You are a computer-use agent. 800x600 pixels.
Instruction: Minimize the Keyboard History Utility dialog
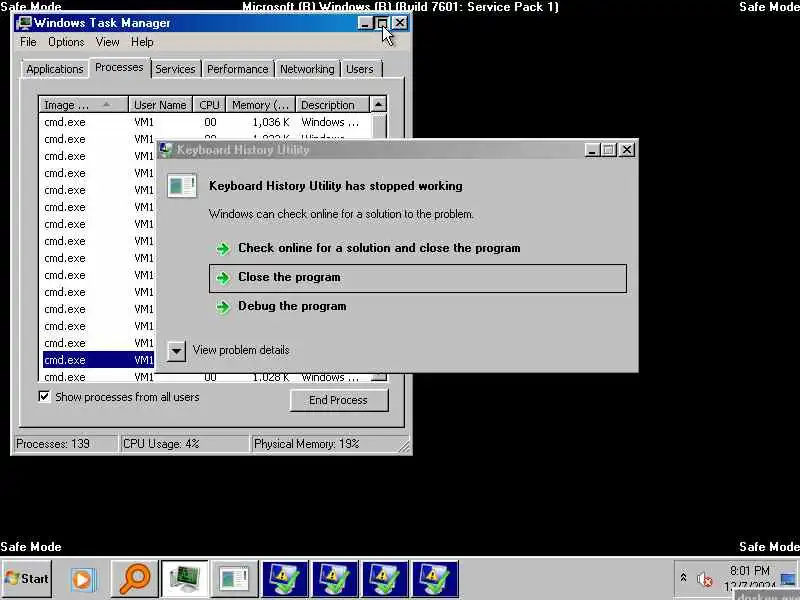point(591,149)
